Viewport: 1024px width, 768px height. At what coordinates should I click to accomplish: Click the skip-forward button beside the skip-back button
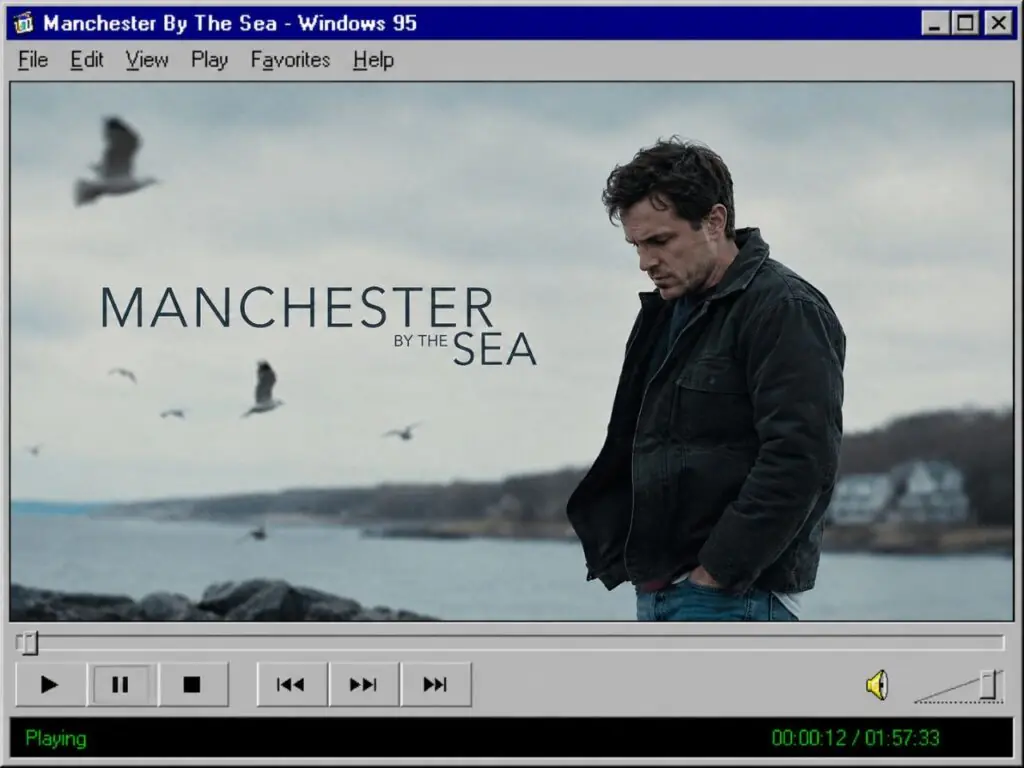coord(364,684)
